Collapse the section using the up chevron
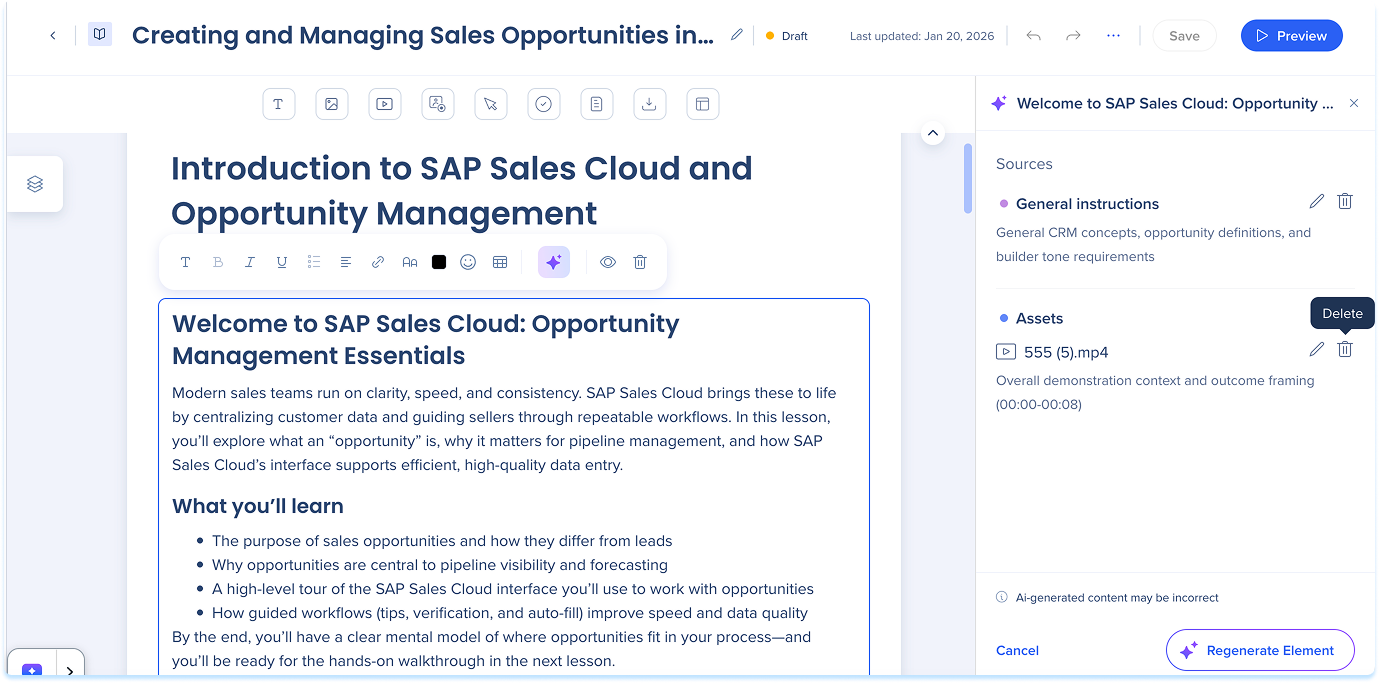This screenshot has height=683, width=1379. tap(932, 133)
